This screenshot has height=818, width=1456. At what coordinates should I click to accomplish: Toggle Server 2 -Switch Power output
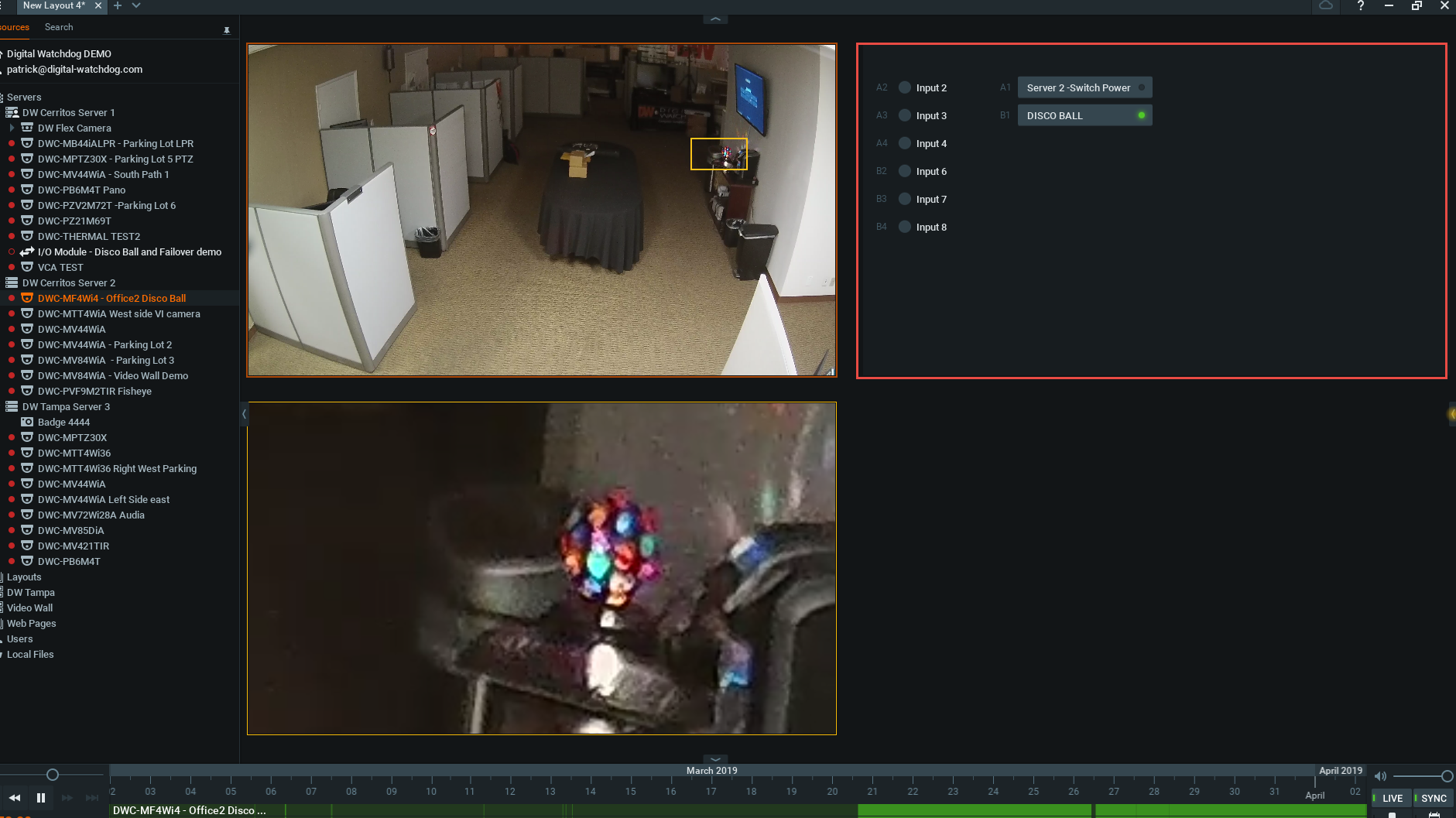click(1084, 87)
